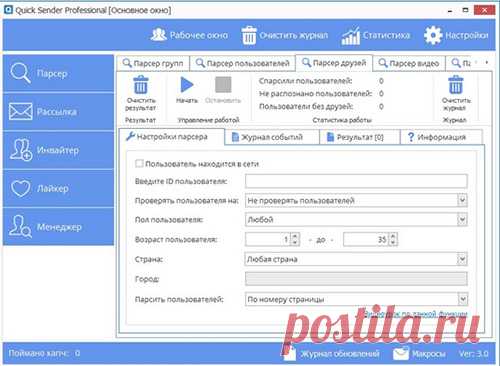Switch to Парсер групп tab
The height and width of the screenshot is (366, 500).
tap(153, 63)
